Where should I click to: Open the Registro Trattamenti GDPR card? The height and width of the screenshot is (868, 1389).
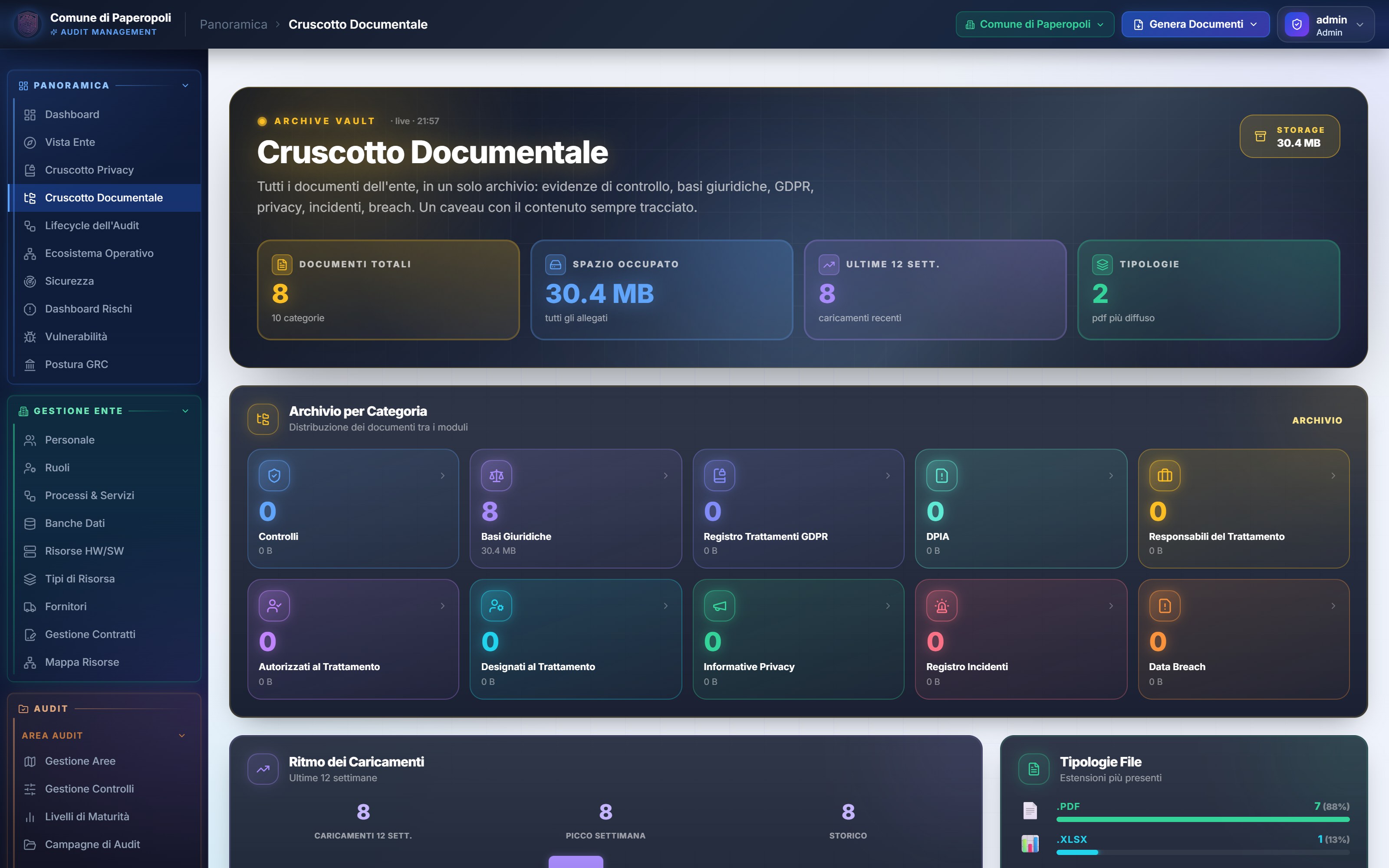click(x=798, y=509)
